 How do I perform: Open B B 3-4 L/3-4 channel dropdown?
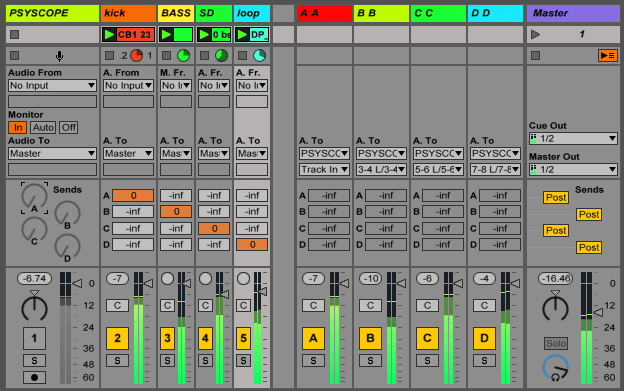pos(381,169)
